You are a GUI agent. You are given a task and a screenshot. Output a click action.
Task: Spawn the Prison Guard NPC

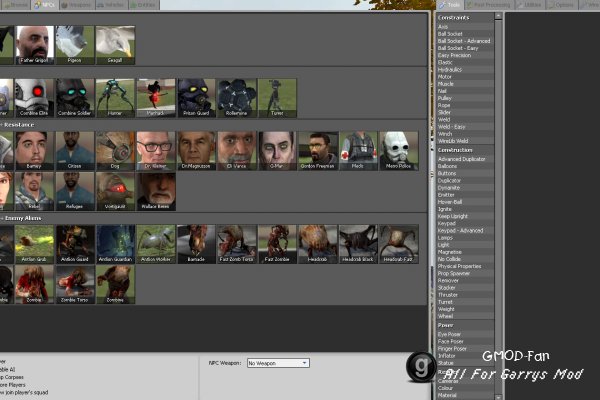pos(196,98)
